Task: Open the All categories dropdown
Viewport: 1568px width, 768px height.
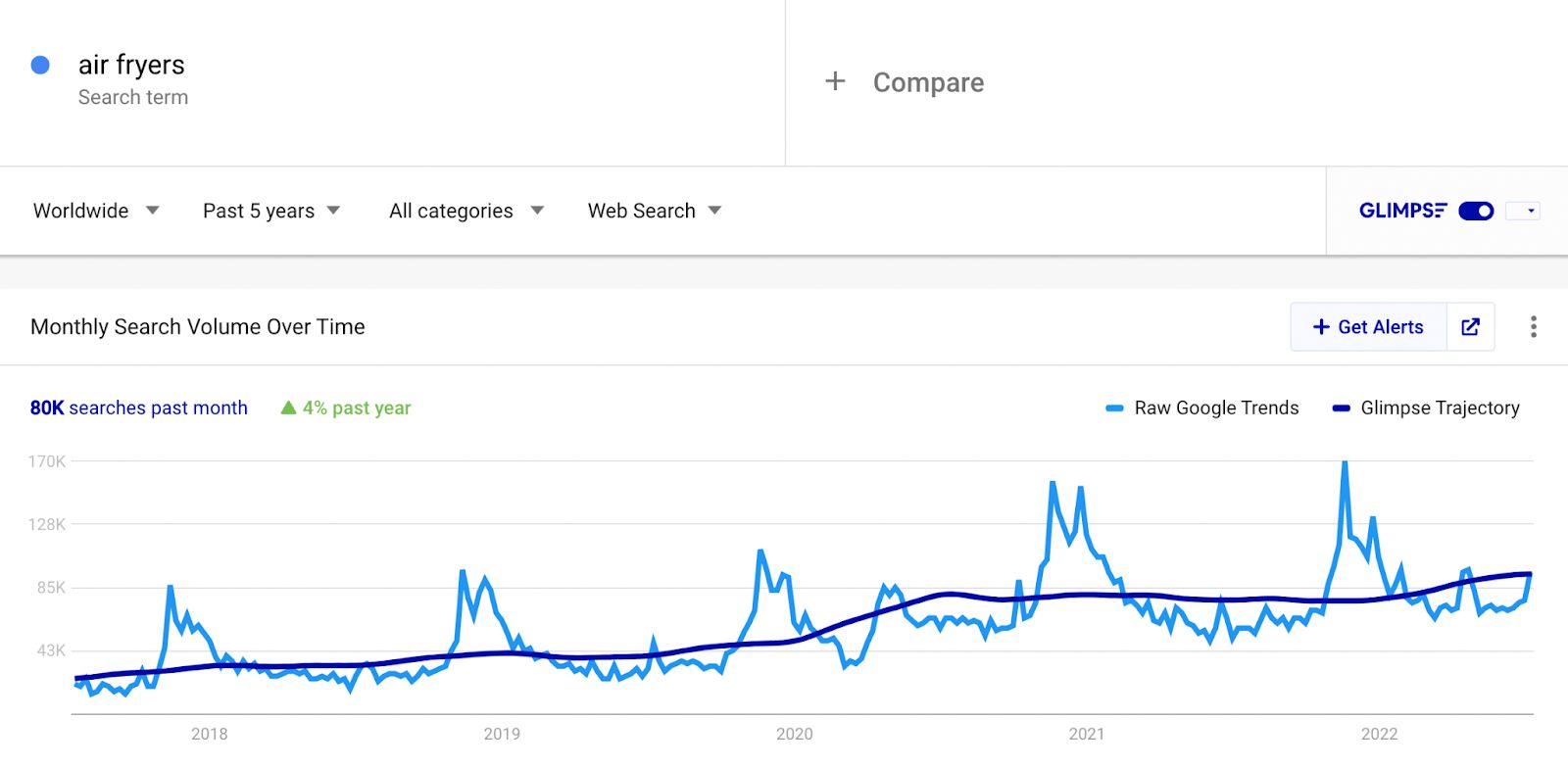Action: click(466, 211)
